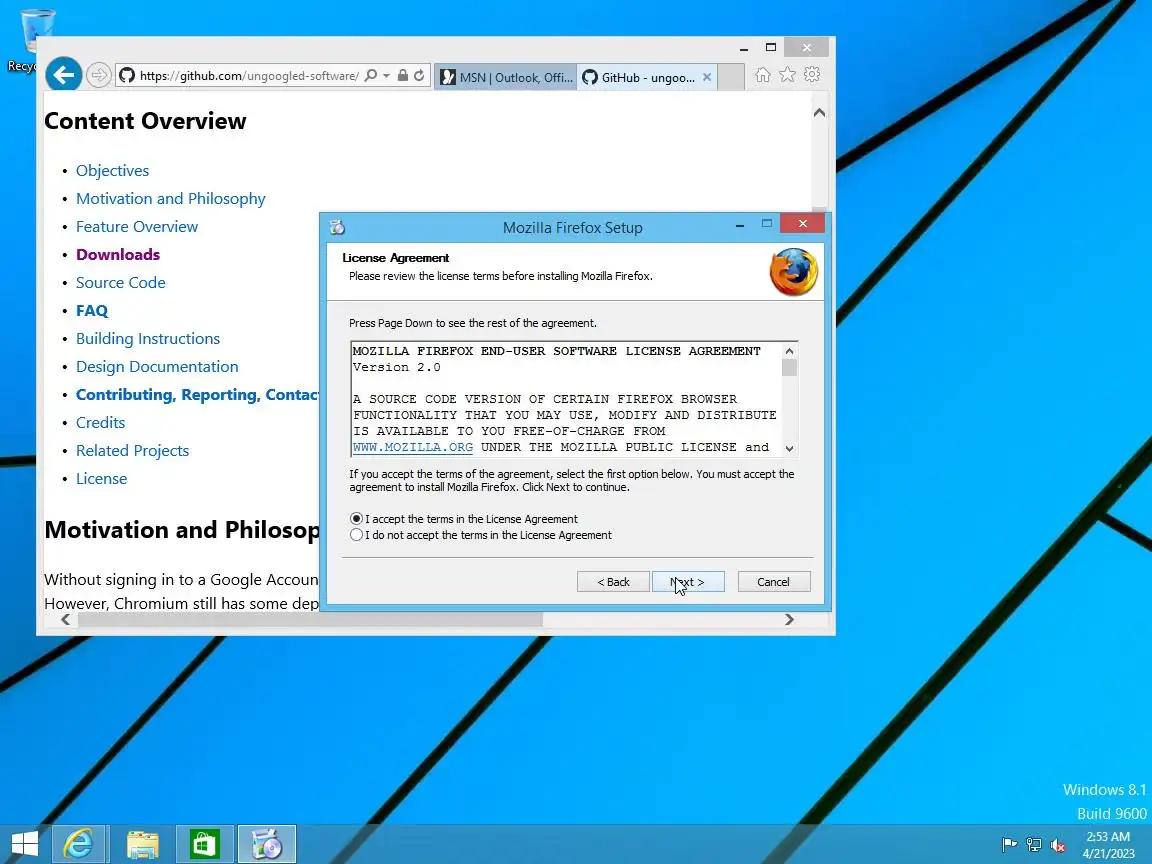Open the FAQ link

point(92,310)
